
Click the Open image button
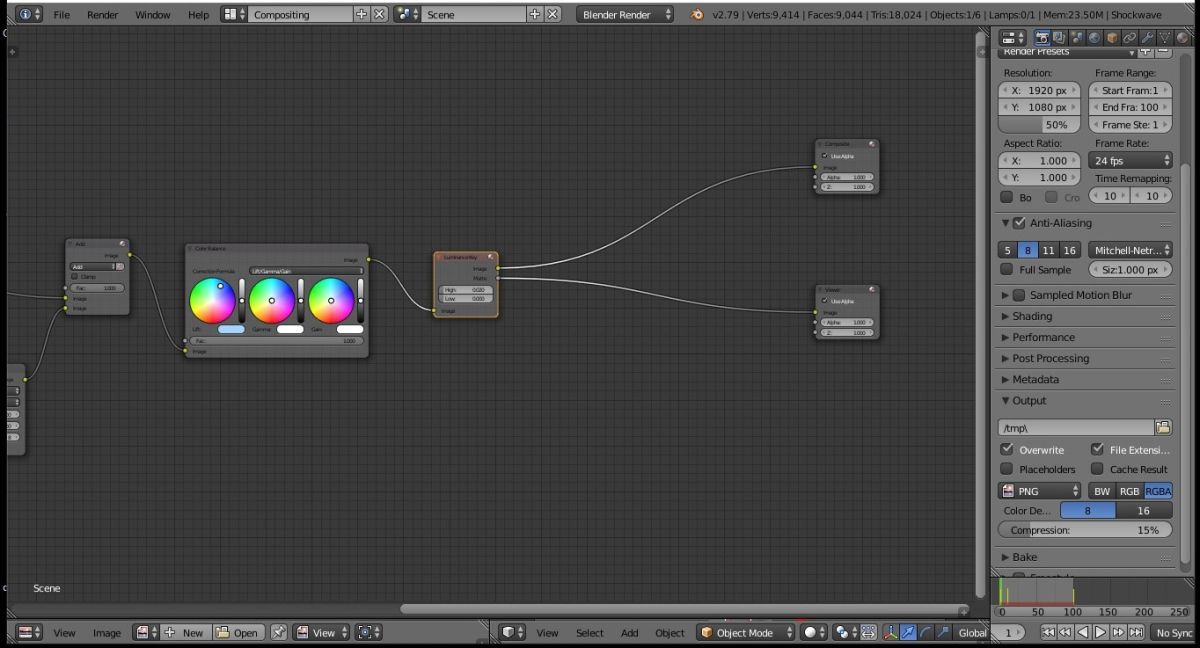tap(238, 632)
